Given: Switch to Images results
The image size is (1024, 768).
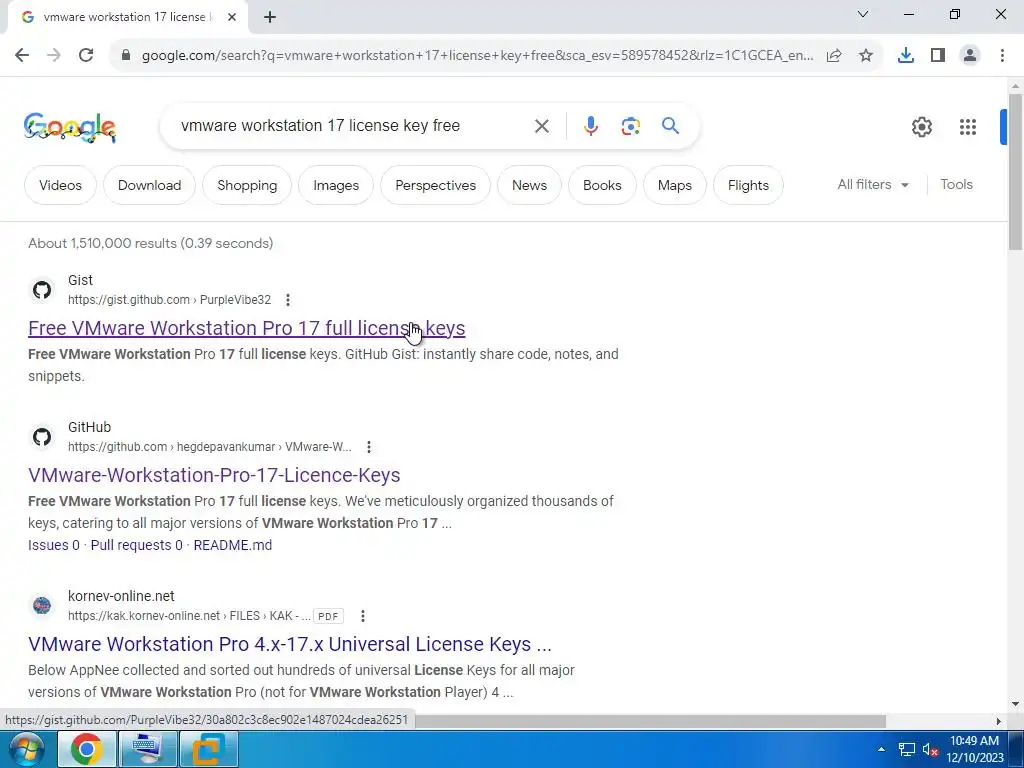Looking at the screenshot, I should tap(336, 185).
